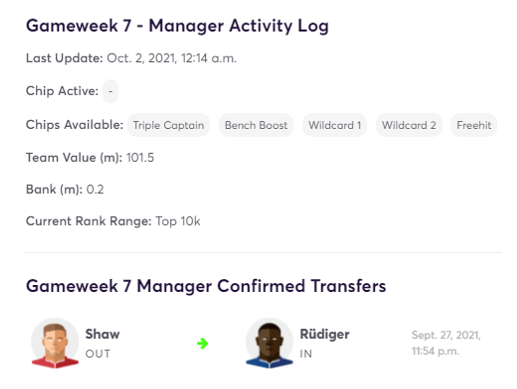
Task: Click the Gameweek 7 Manager Activity Log heading
Action: click(x=177, y=26)
